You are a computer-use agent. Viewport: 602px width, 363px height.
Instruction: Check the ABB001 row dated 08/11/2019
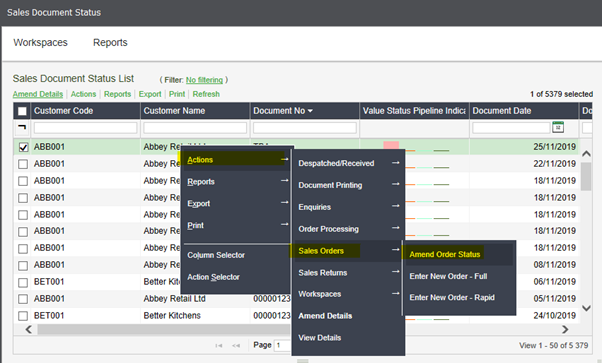click(x=23, y=265)
